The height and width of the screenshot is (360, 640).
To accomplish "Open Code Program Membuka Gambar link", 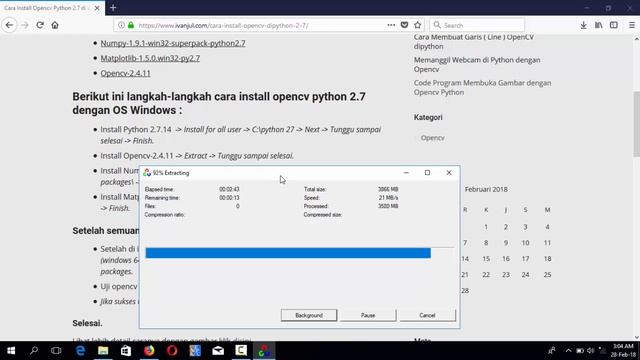I will tap(482, 87).
